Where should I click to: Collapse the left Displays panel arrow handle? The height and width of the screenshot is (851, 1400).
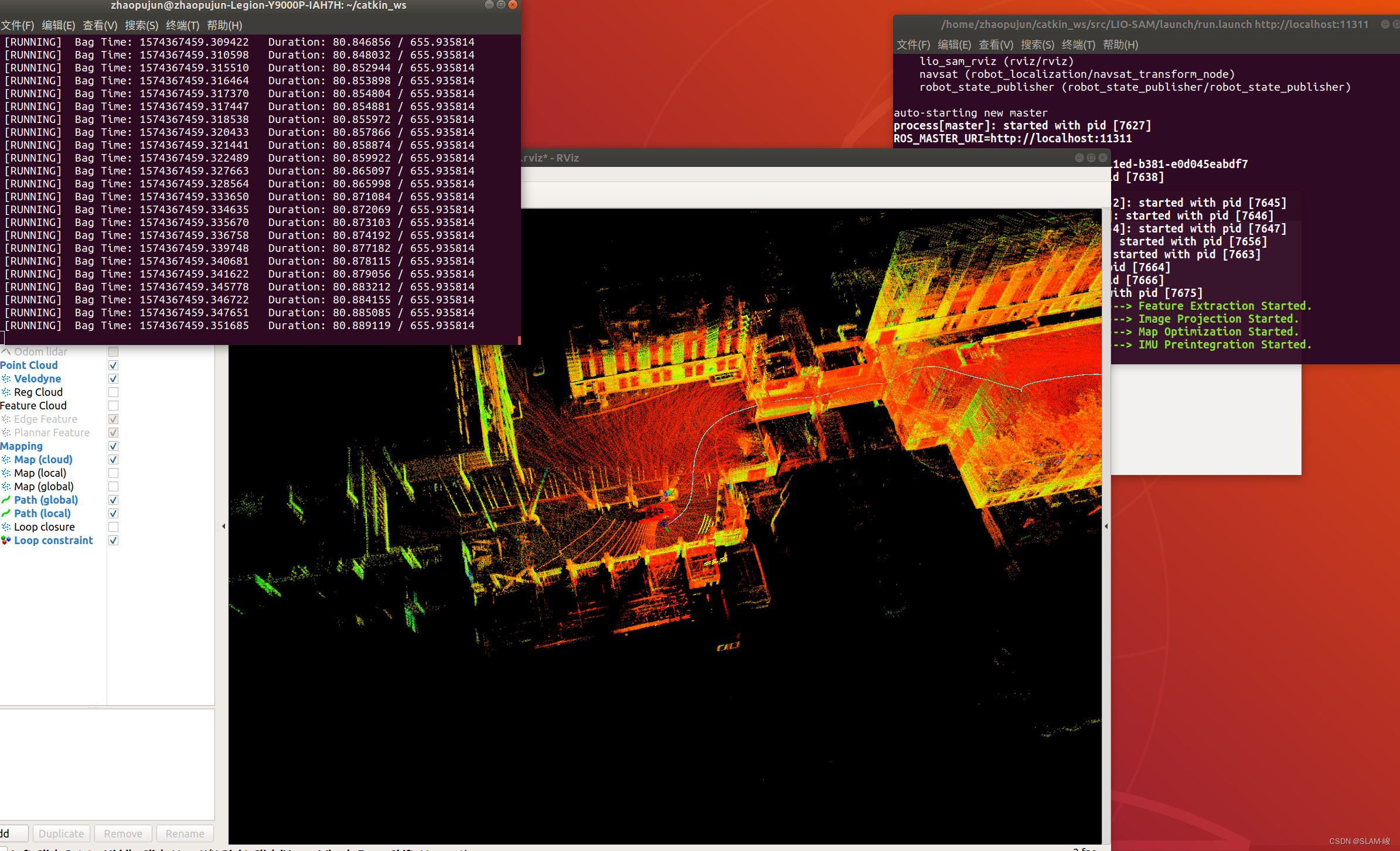click(223, 527)
